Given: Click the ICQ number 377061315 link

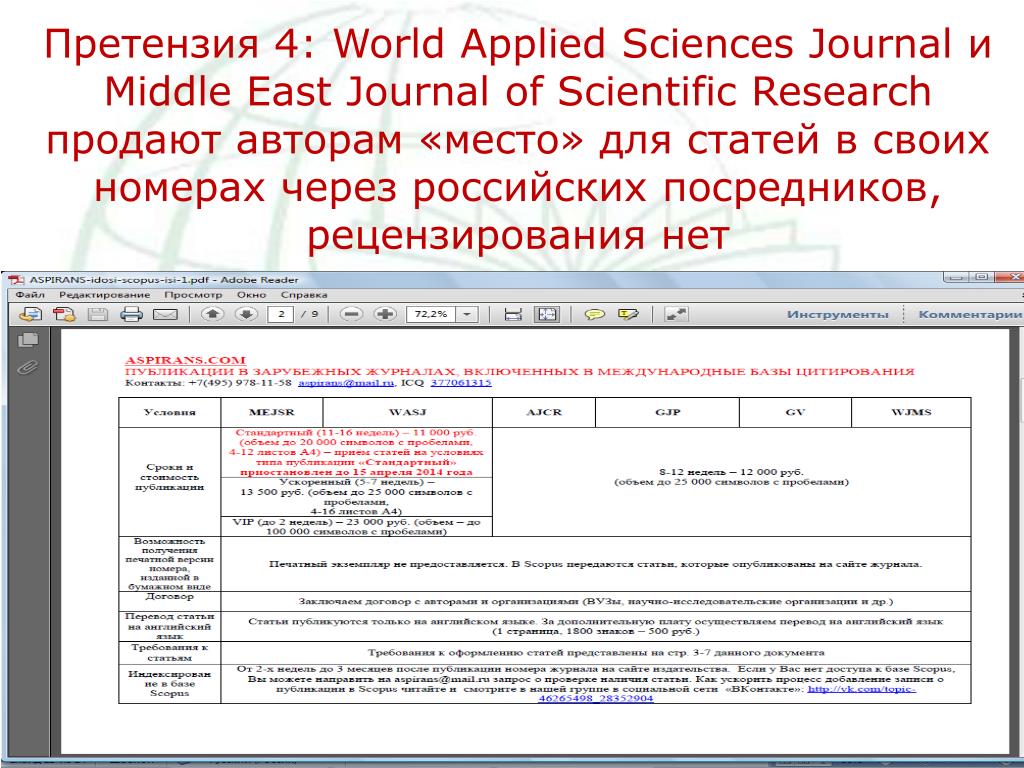Looking at the screenshot, I should coord(461,383).
